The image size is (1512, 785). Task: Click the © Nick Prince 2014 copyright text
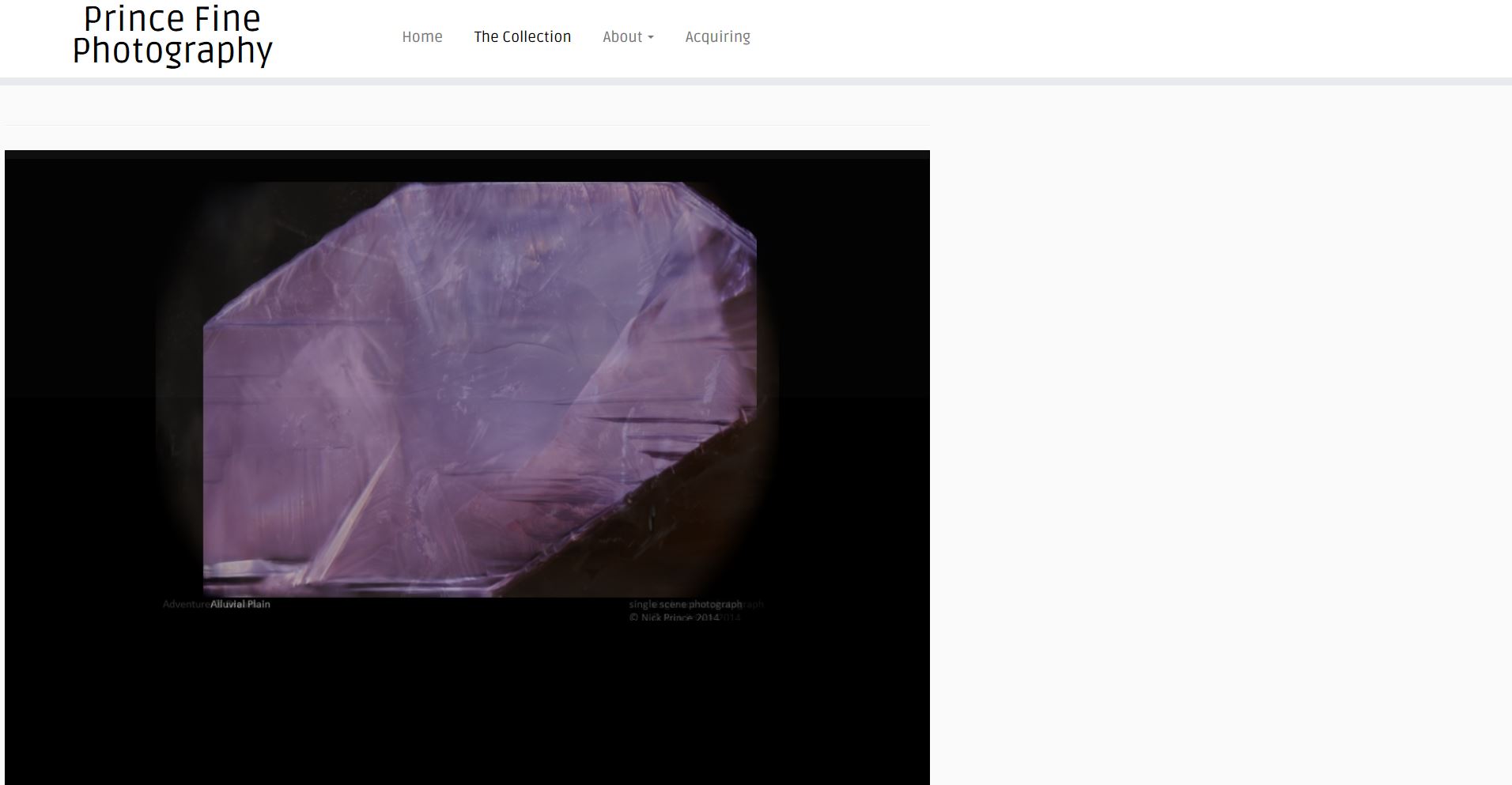point(674,617)
